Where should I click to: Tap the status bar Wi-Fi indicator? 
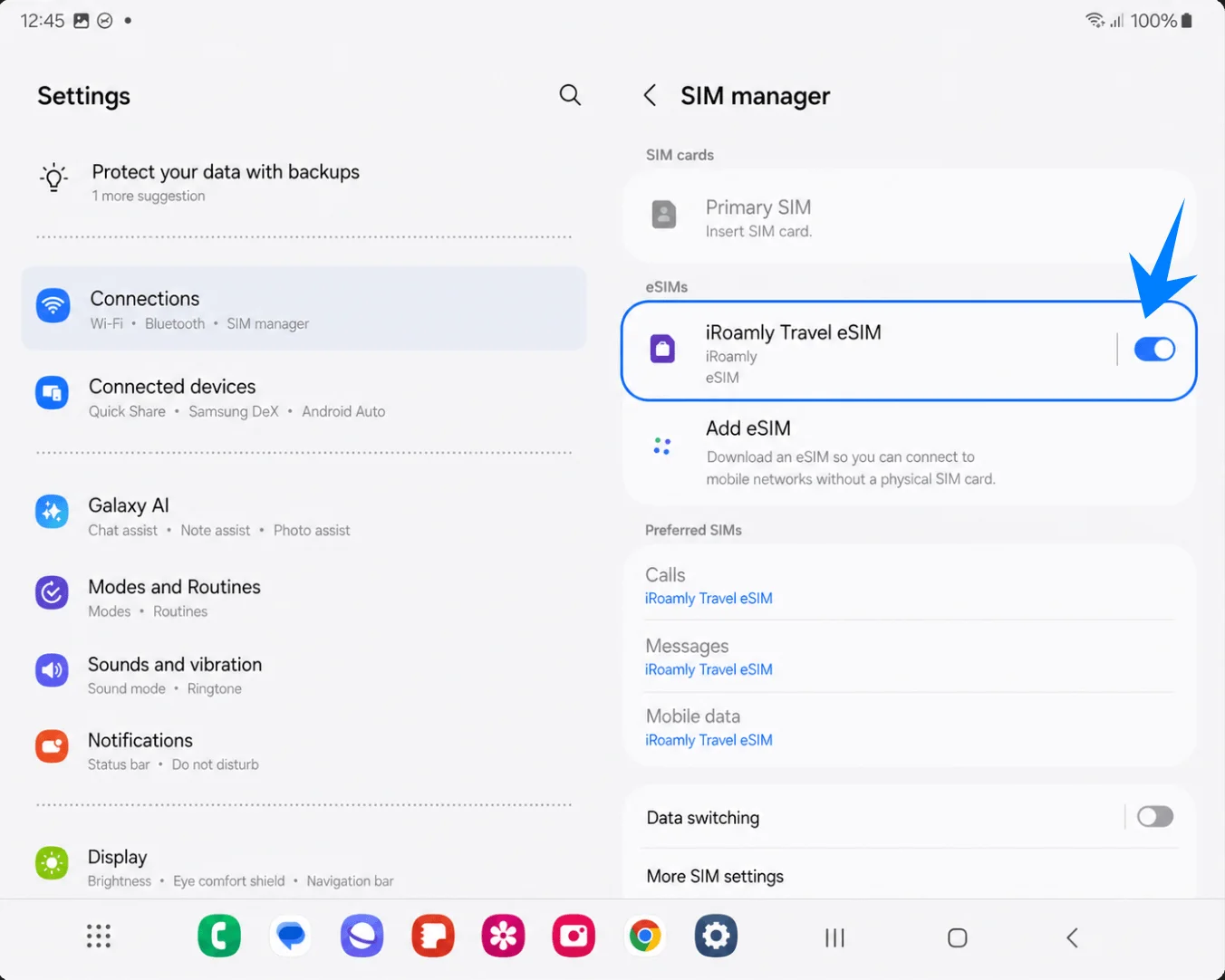pyautogui.click(x=1095, y=20)
